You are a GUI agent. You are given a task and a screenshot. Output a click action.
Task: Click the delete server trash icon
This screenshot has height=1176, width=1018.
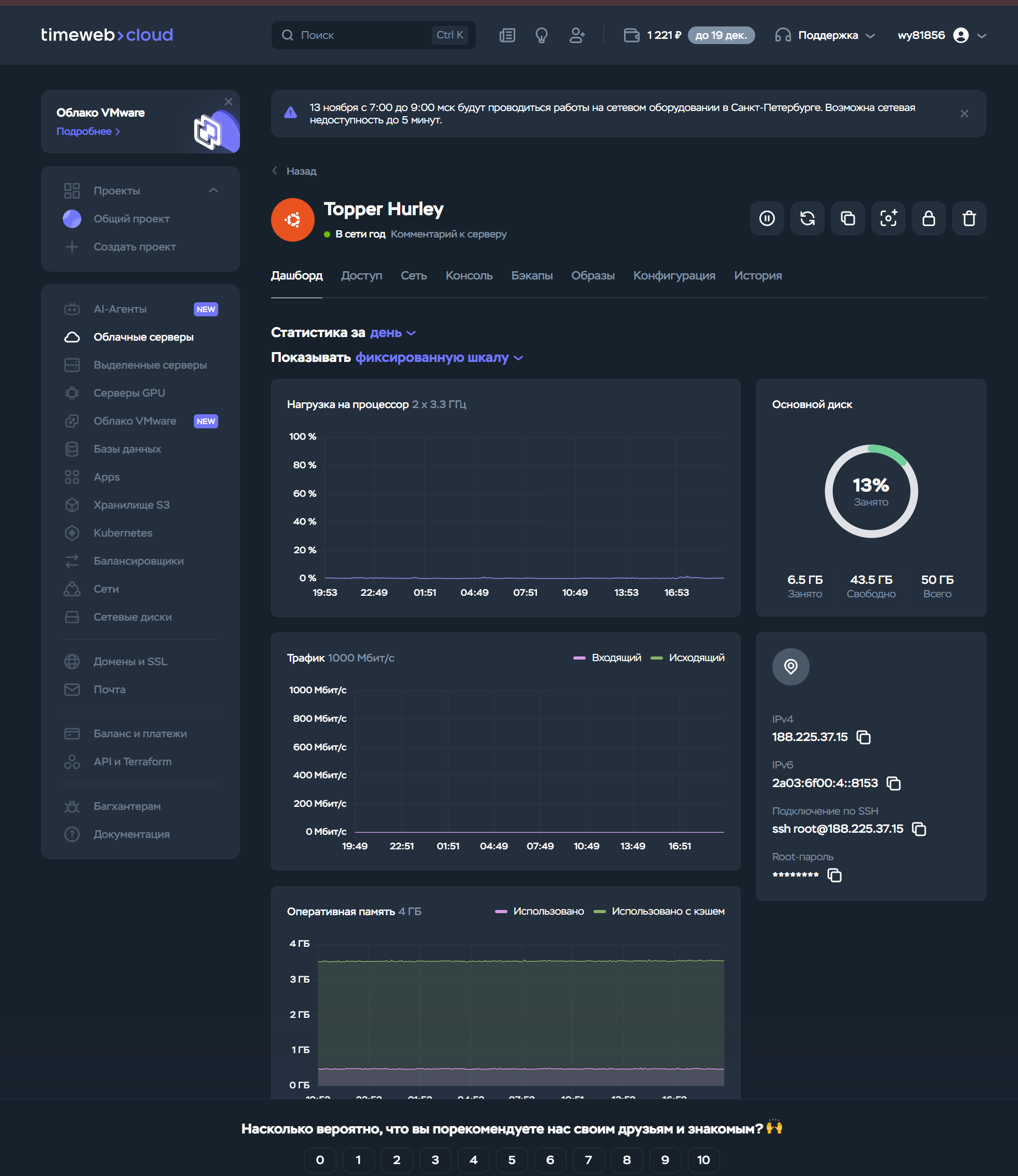coord(969,218)
